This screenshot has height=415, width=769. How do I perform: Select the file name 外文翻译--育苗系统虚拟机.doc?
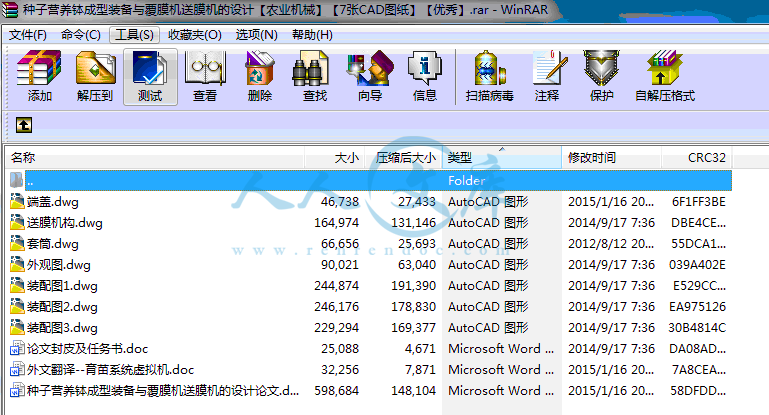coord(110,370)
